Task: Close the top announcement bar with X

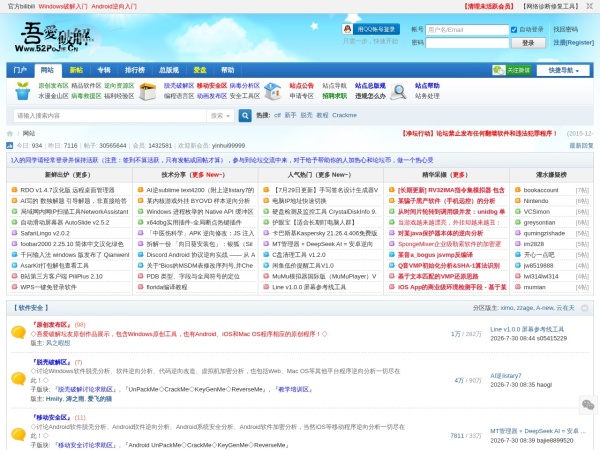Action: [589, 6]
